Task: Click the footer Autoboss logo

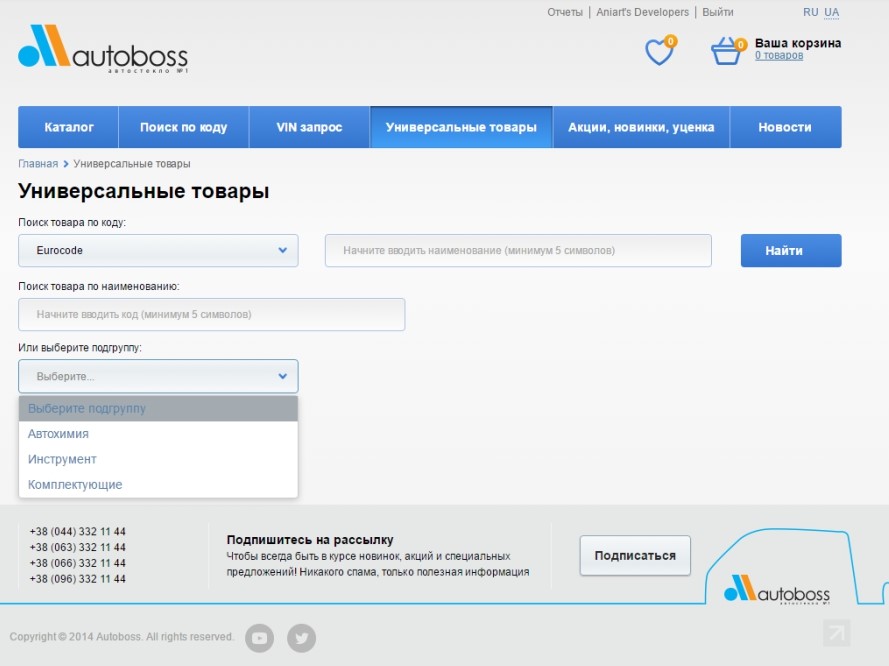Action: (x=777, y=590)
